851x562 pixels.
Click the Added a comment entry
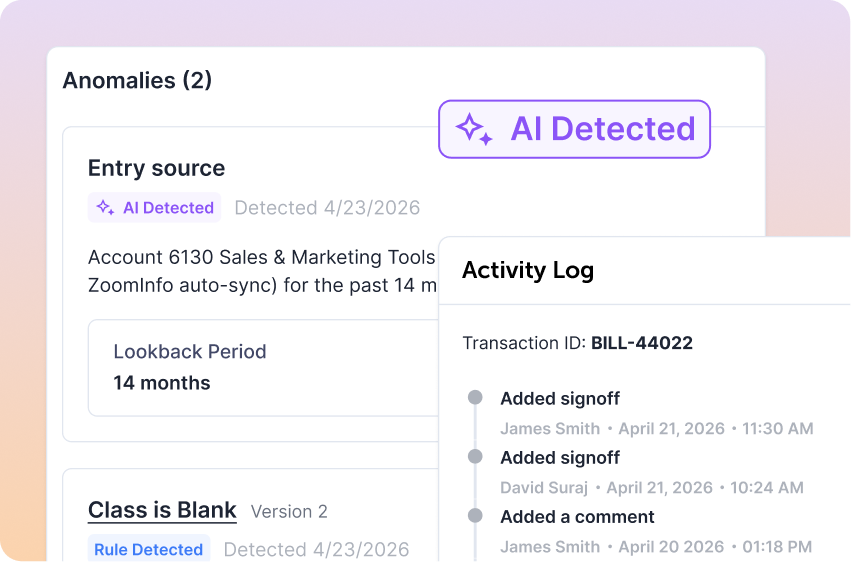pos(577,517)
